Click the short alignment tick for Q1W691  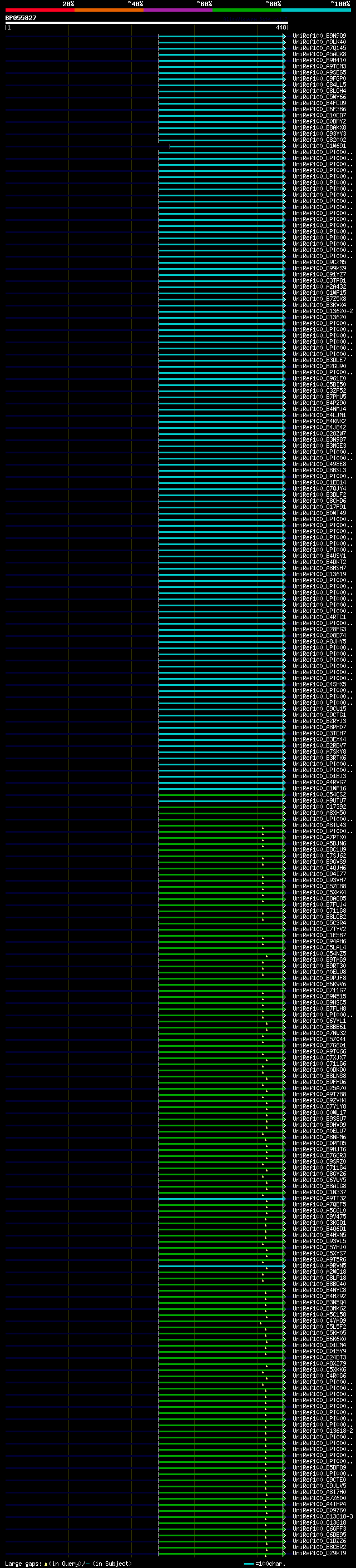[x=170, y=146]
